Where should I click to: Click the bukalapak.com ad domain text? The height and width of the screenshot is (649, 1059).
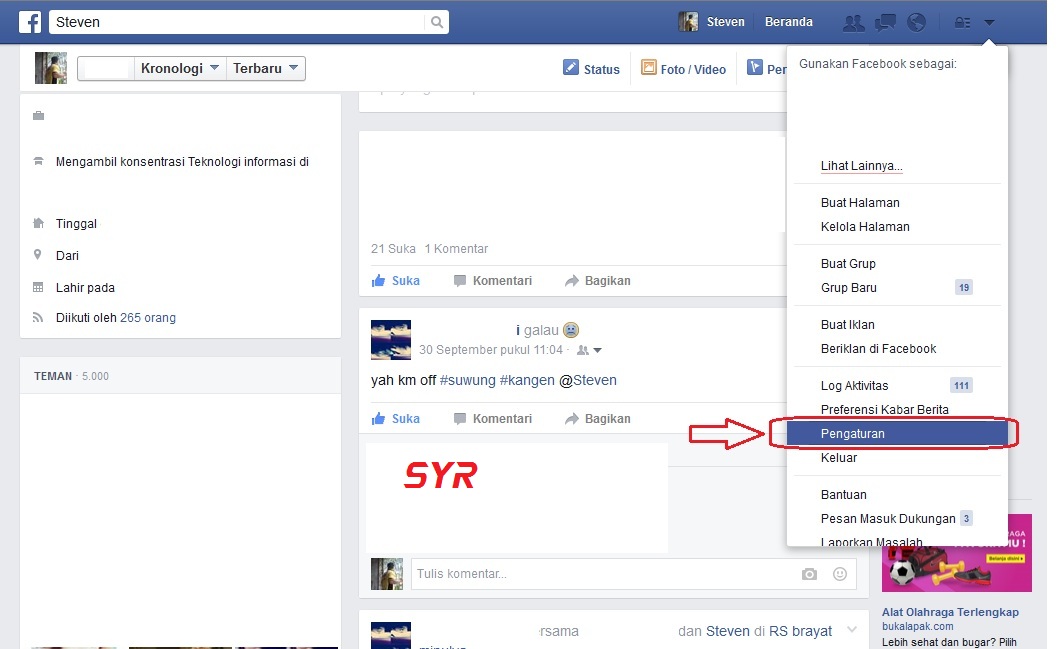917,627
